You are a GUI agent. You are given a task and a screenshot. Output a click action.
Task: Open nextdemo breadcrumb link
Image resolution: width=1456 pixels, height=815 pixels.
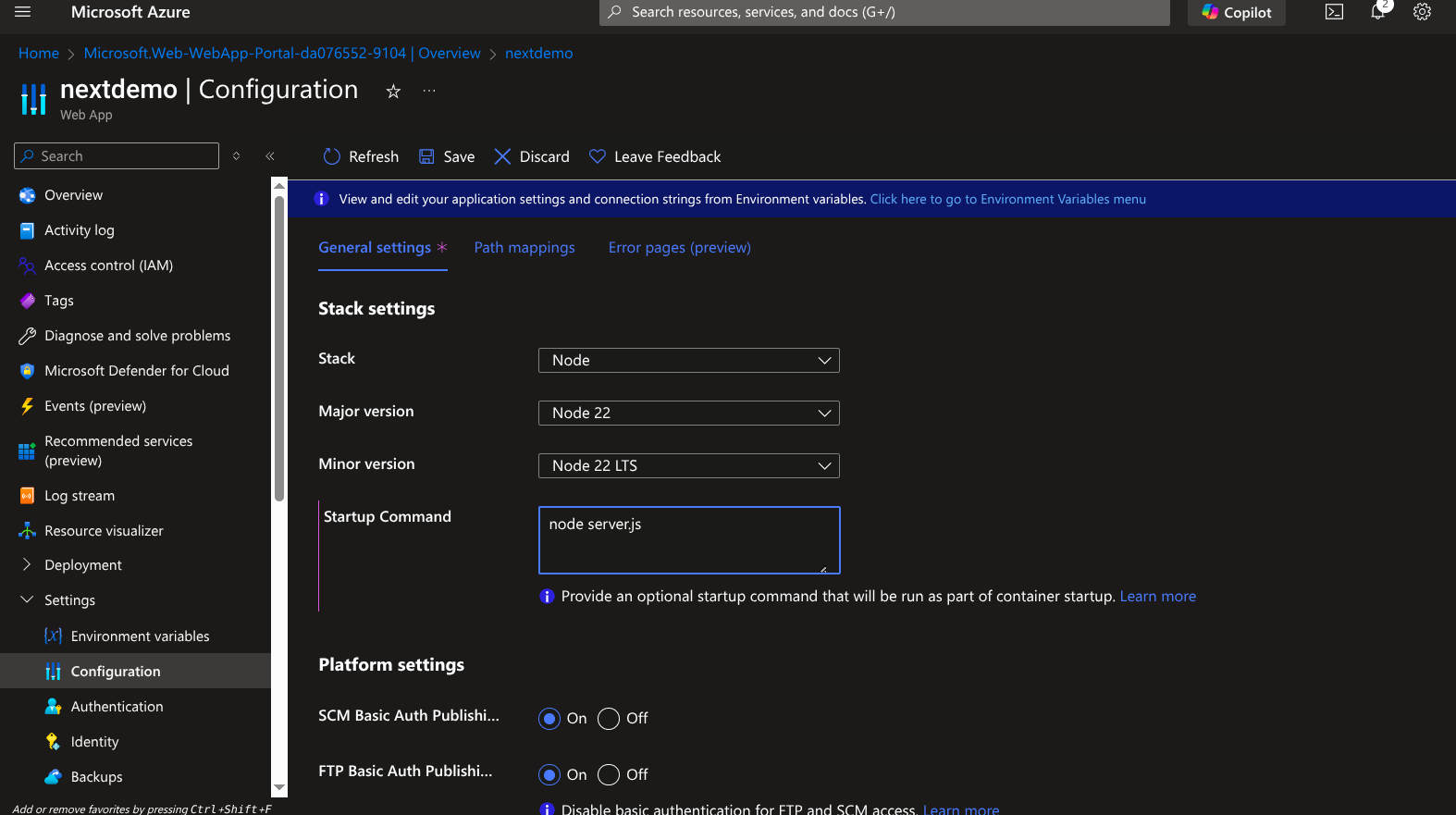pos(539,54)
